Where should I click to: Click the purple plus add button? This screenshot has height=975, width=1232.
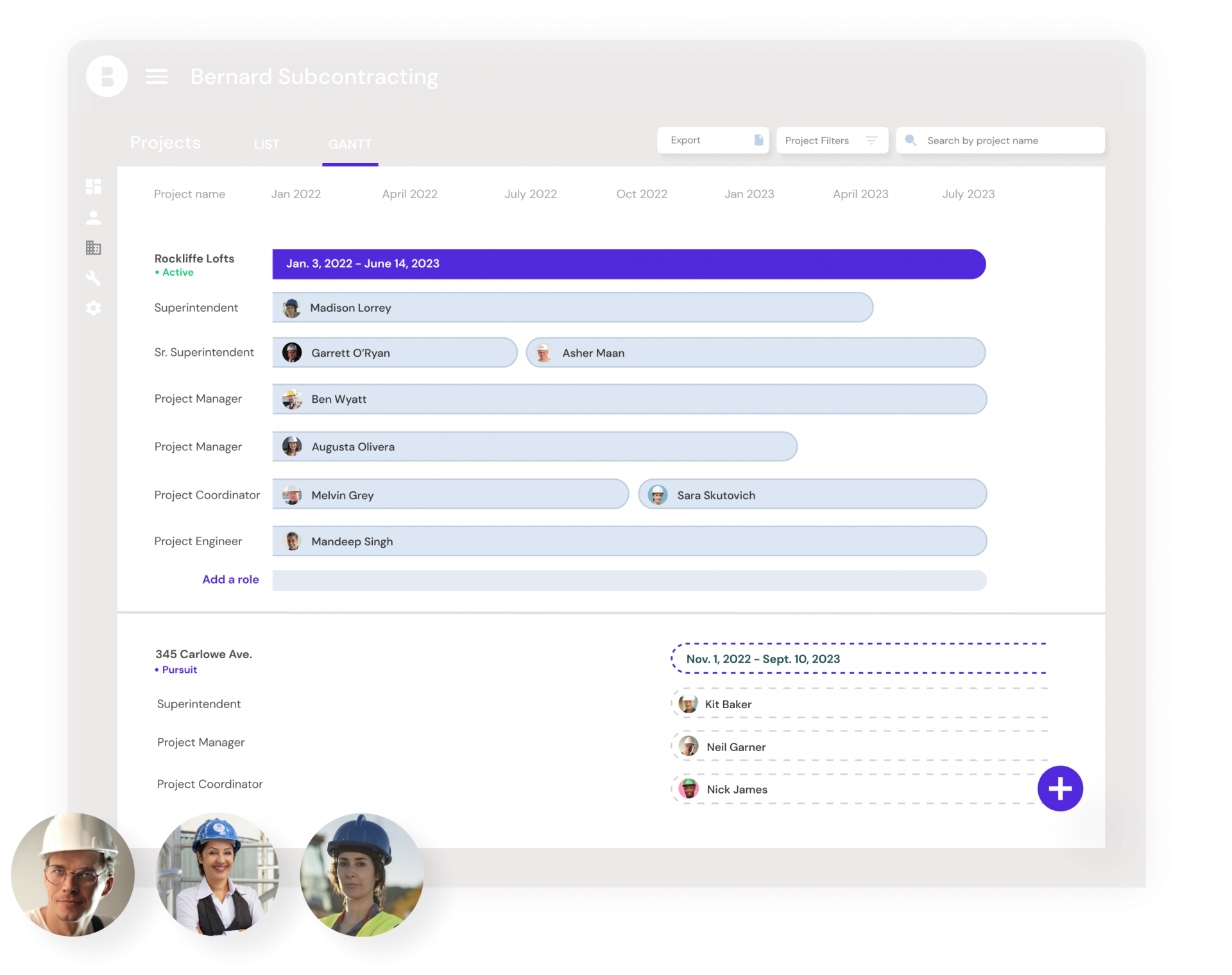[1059, 788]
